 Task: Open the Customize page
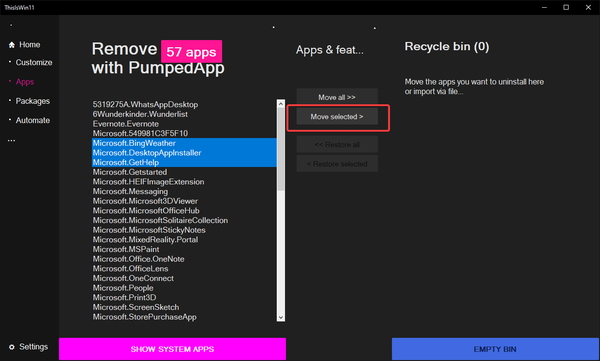pyautogui.click(x=34, y=62)
